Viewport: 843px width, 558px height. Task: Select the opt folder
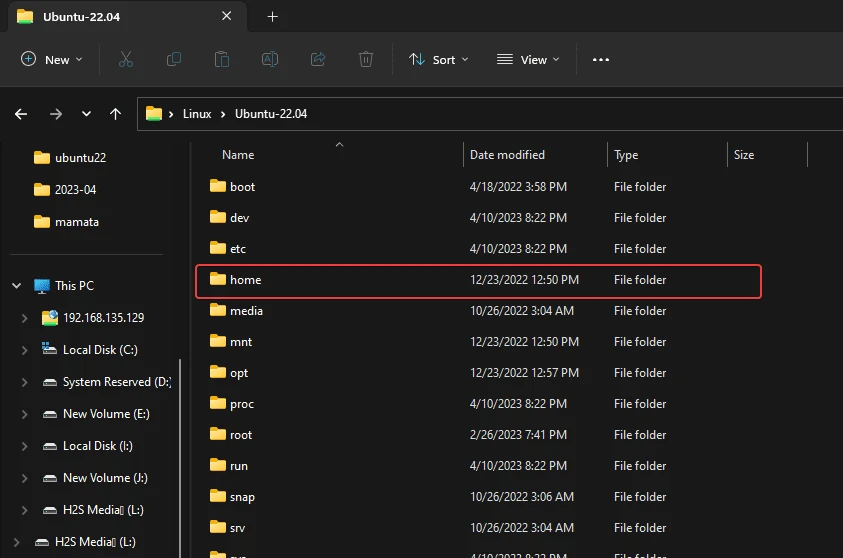click(x=229, y=373)
